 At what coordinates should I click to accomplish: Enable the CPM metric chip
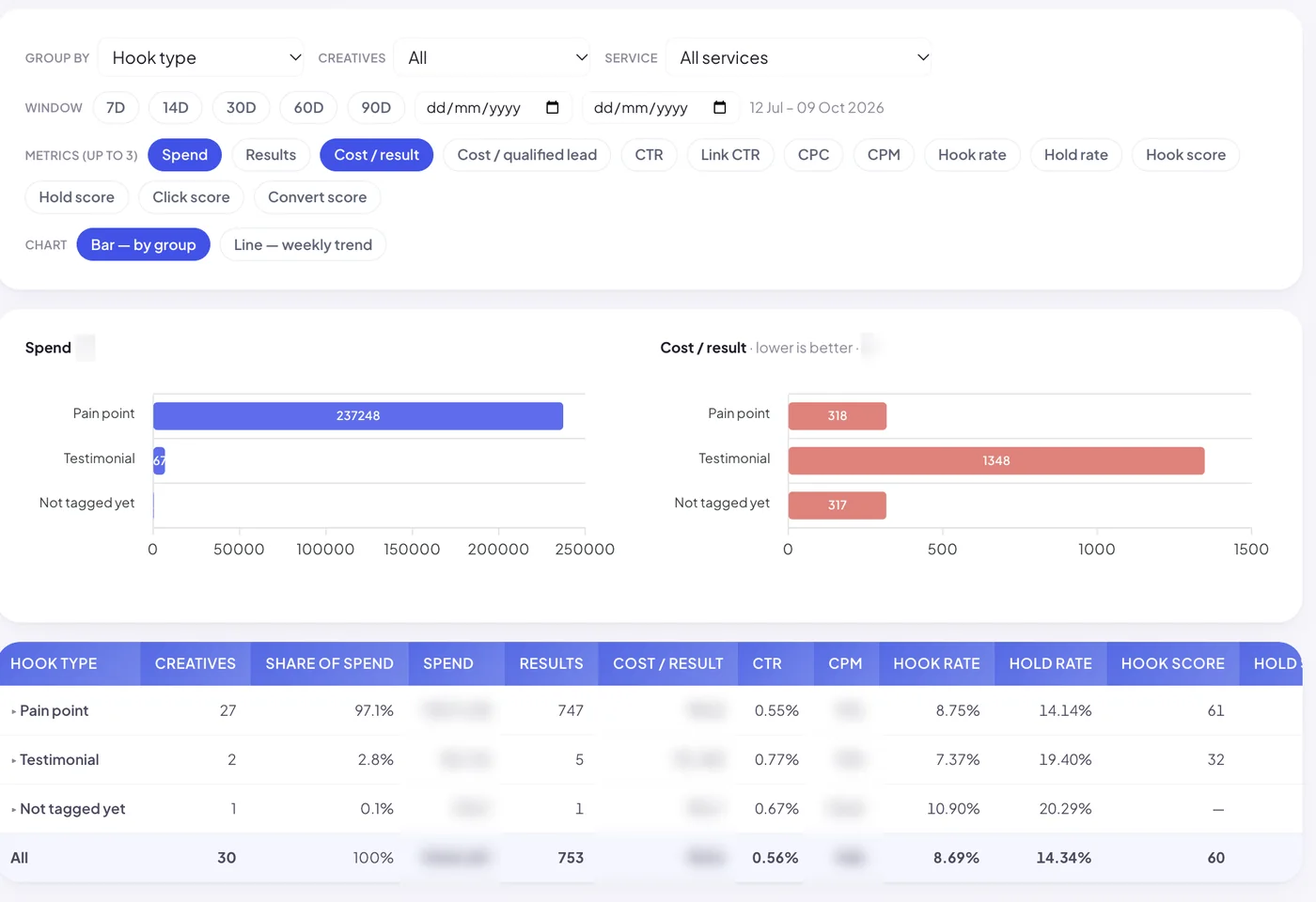coord(884,155)
